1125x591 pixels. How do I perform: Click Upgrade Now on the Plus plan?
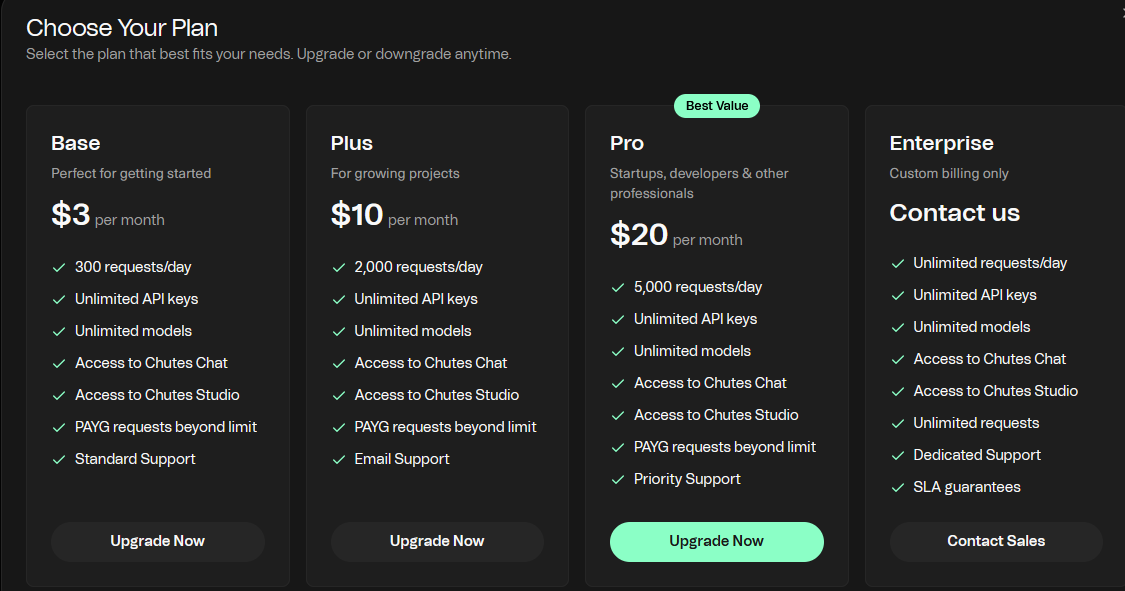coord(437,541)
